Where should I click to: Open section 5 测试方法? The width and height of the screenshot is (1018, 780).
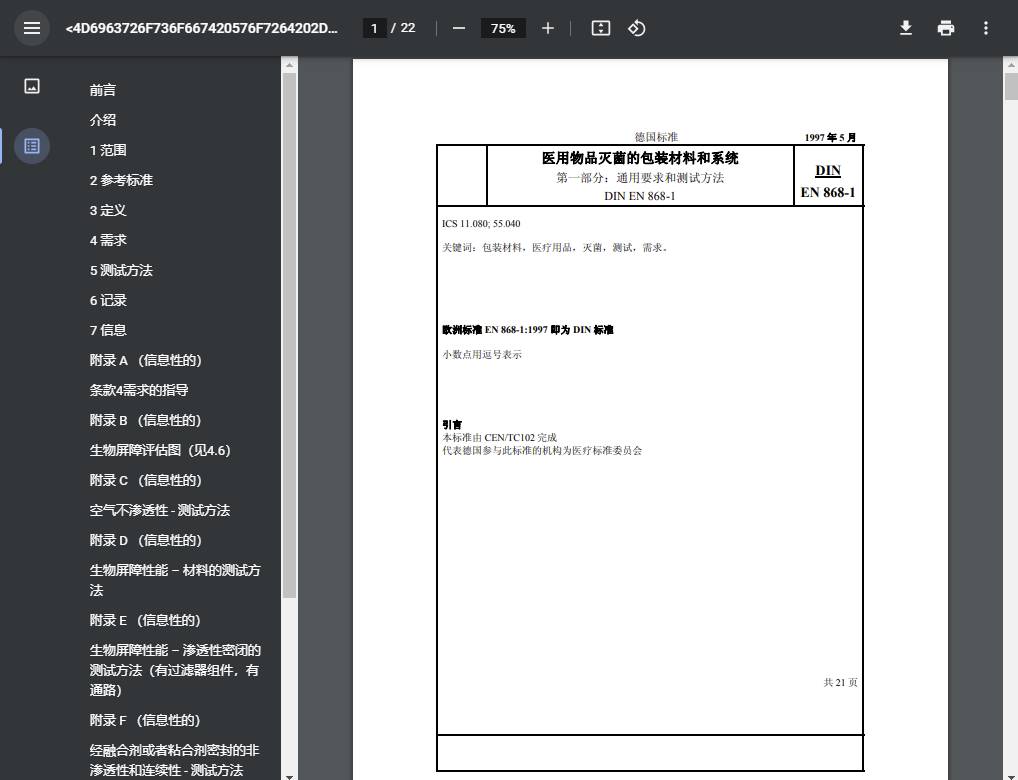(121, 270)
